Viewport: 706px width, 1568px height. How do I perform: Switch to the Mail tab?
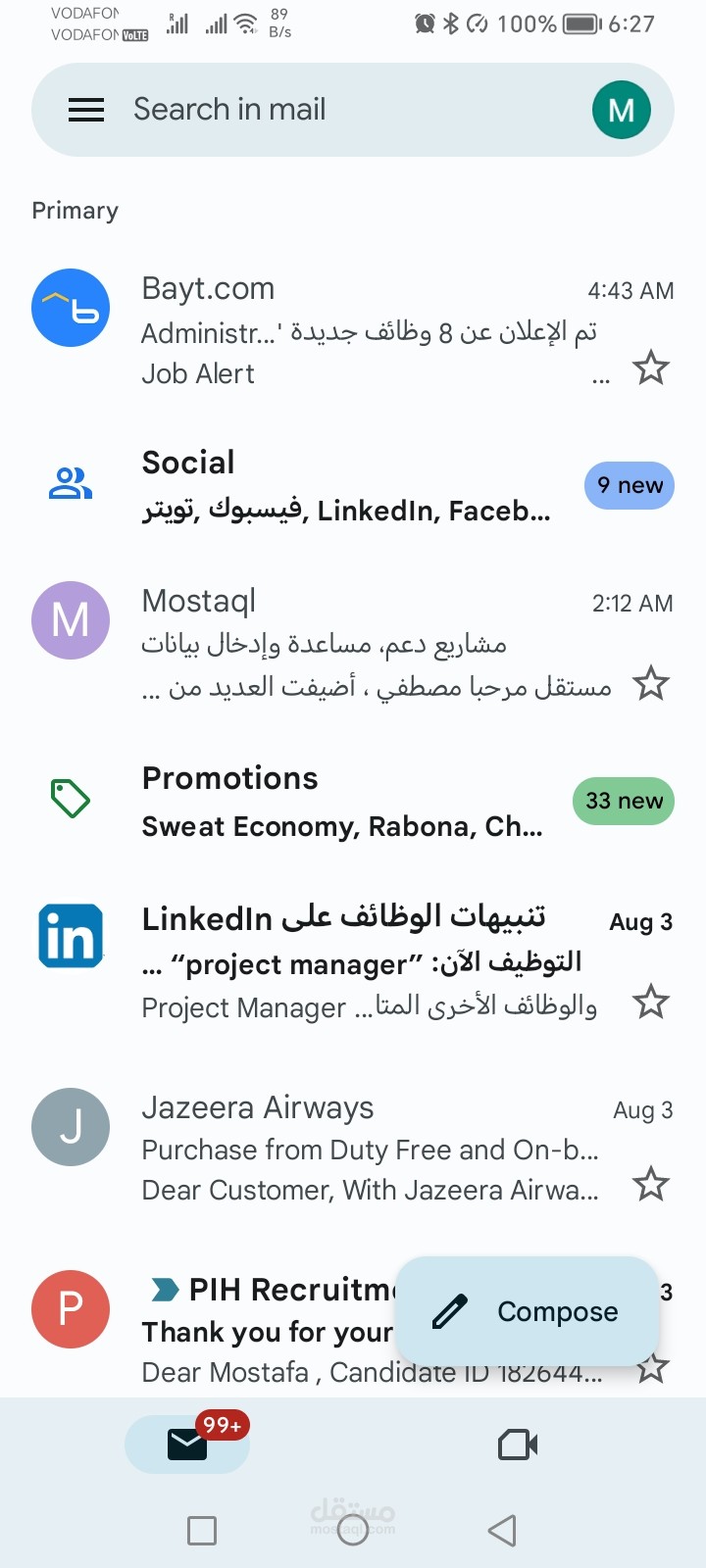(187, 1445)
